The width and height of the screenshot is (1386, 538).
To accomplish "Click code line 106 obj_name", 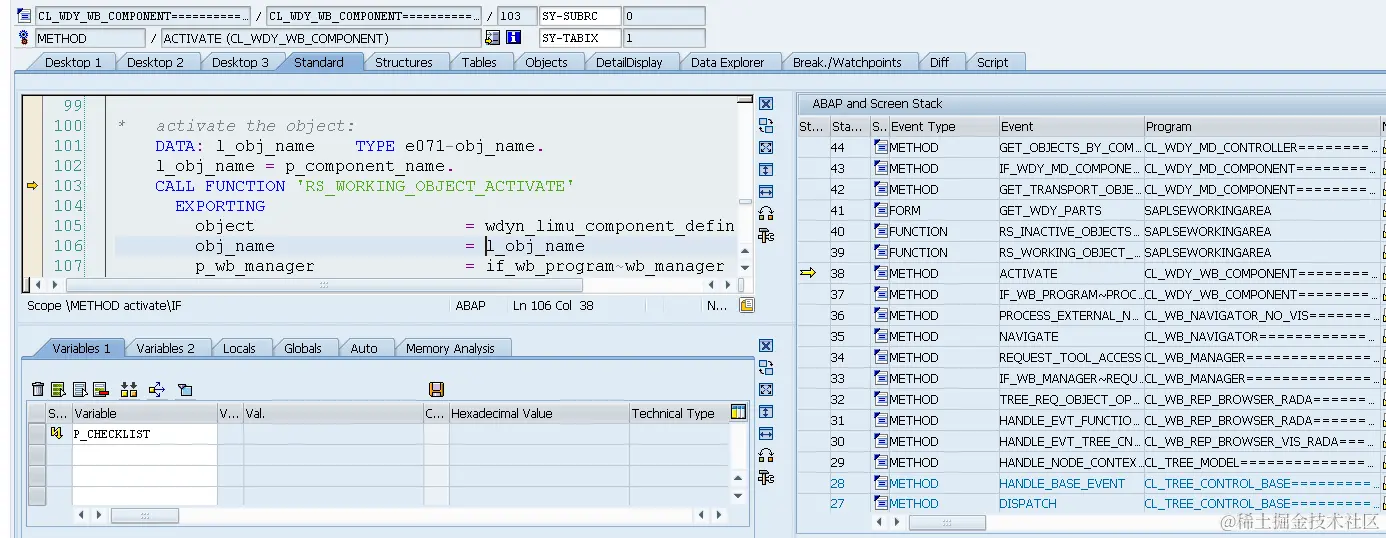I will click(234, 246).
